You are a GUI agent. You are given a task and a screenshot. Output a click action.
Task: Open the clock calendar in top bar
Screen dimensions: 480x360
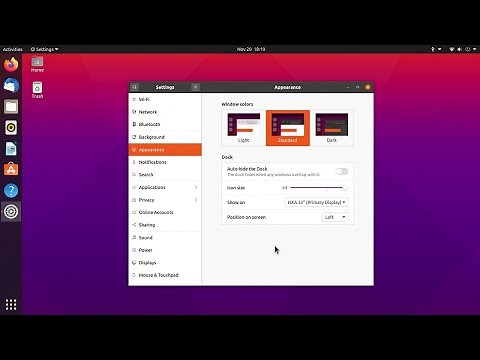251,49
